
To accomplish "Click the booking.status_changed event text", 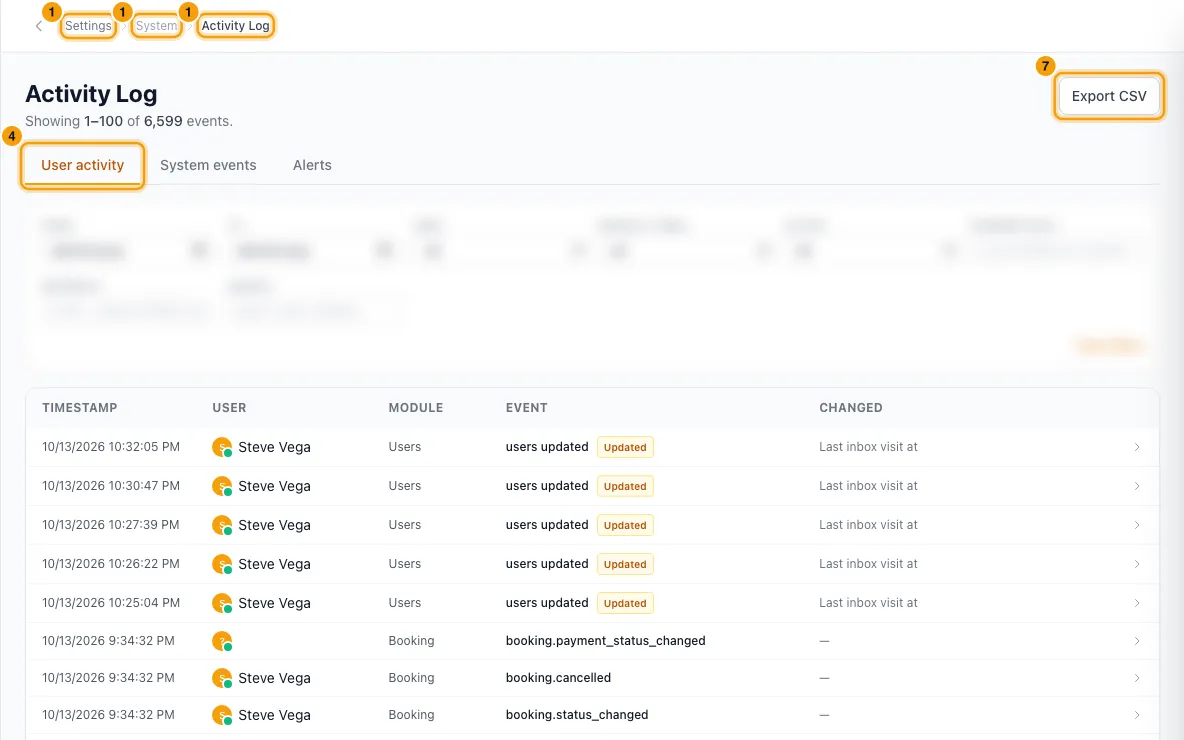I will pyautogui.click(x=577, y=715).
